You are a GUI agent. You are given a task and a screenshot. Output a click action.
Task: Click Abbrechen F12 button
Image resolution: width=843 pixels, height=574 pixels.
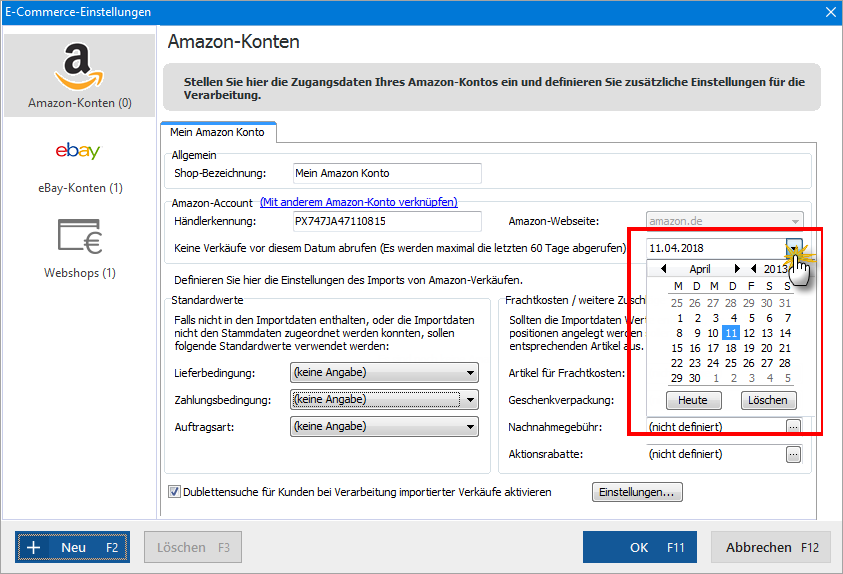point(771,547)
